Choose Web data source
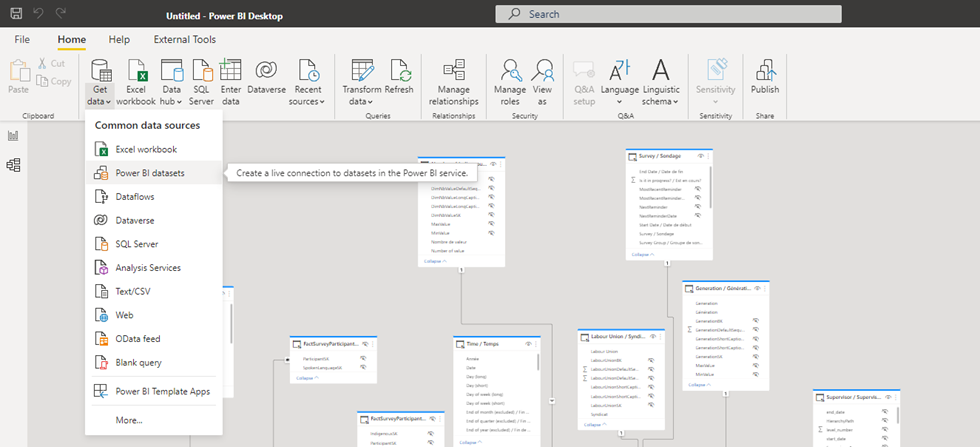980x447 pixels. click(x=154, y=315)
